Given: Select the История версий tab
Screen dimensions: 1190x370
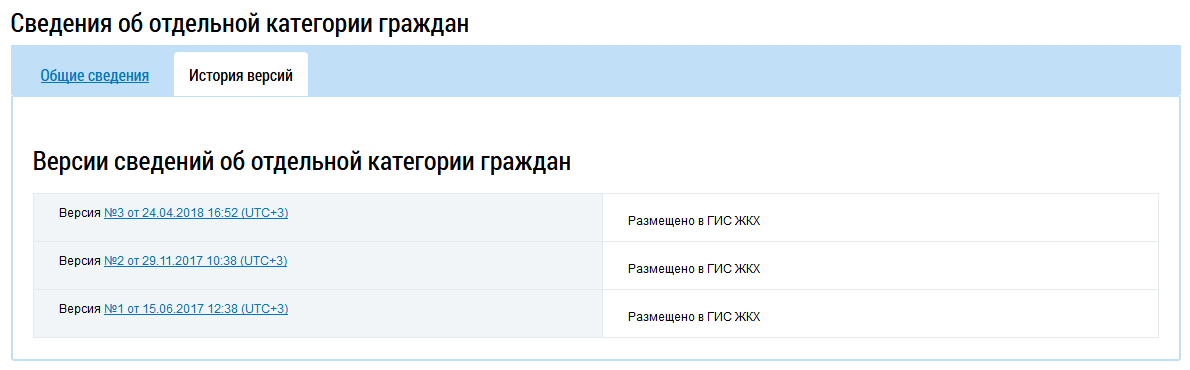Looking at the screenshot, I should (x=241, y=76).
